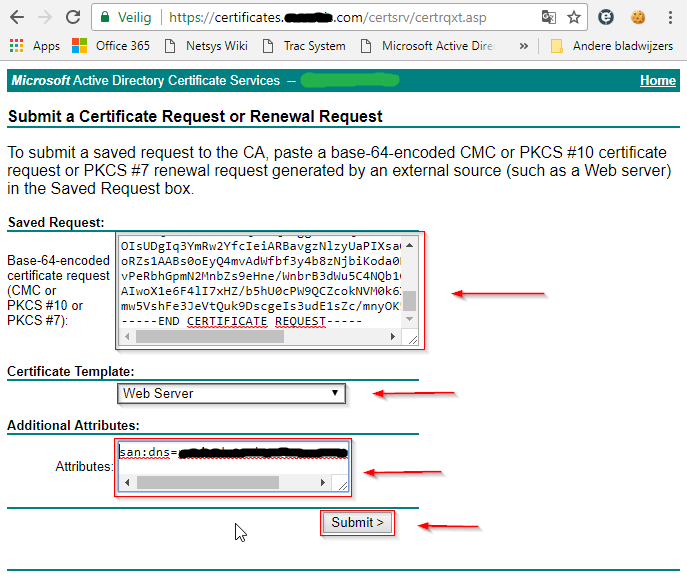The height and width of the screenshot is (577, 687).
Task: Click the Saved Request vertical scrollbar down arrow
Action: click(x=410, y=319)
